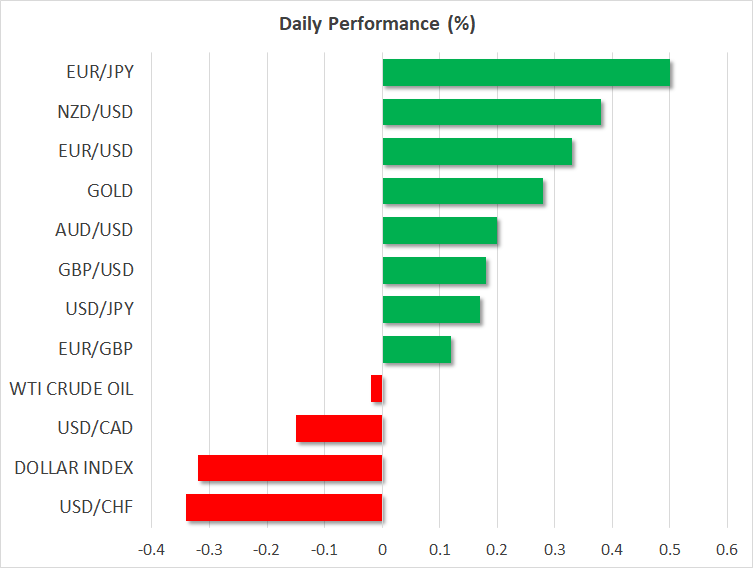Click the Dollar Index red bar

point(290,468)
